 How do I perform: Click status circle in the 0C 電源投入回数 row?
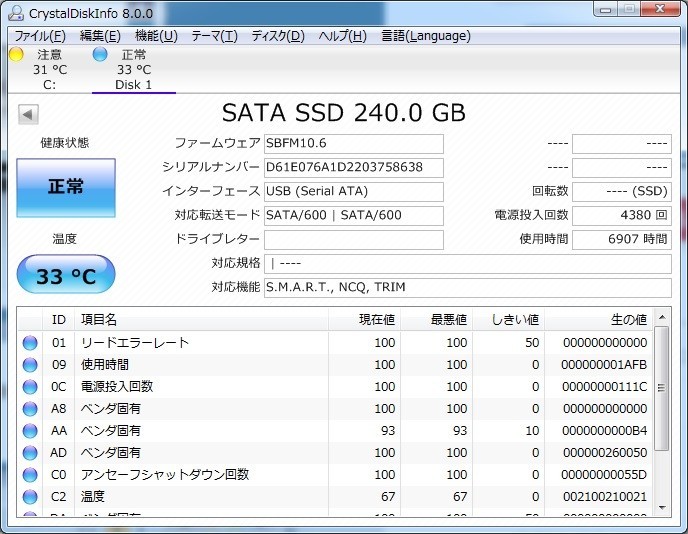point(30,387)
